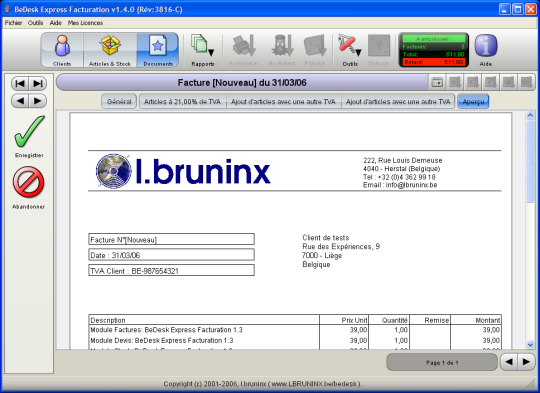Open Aide blue info icon

[x=486, y=50]
